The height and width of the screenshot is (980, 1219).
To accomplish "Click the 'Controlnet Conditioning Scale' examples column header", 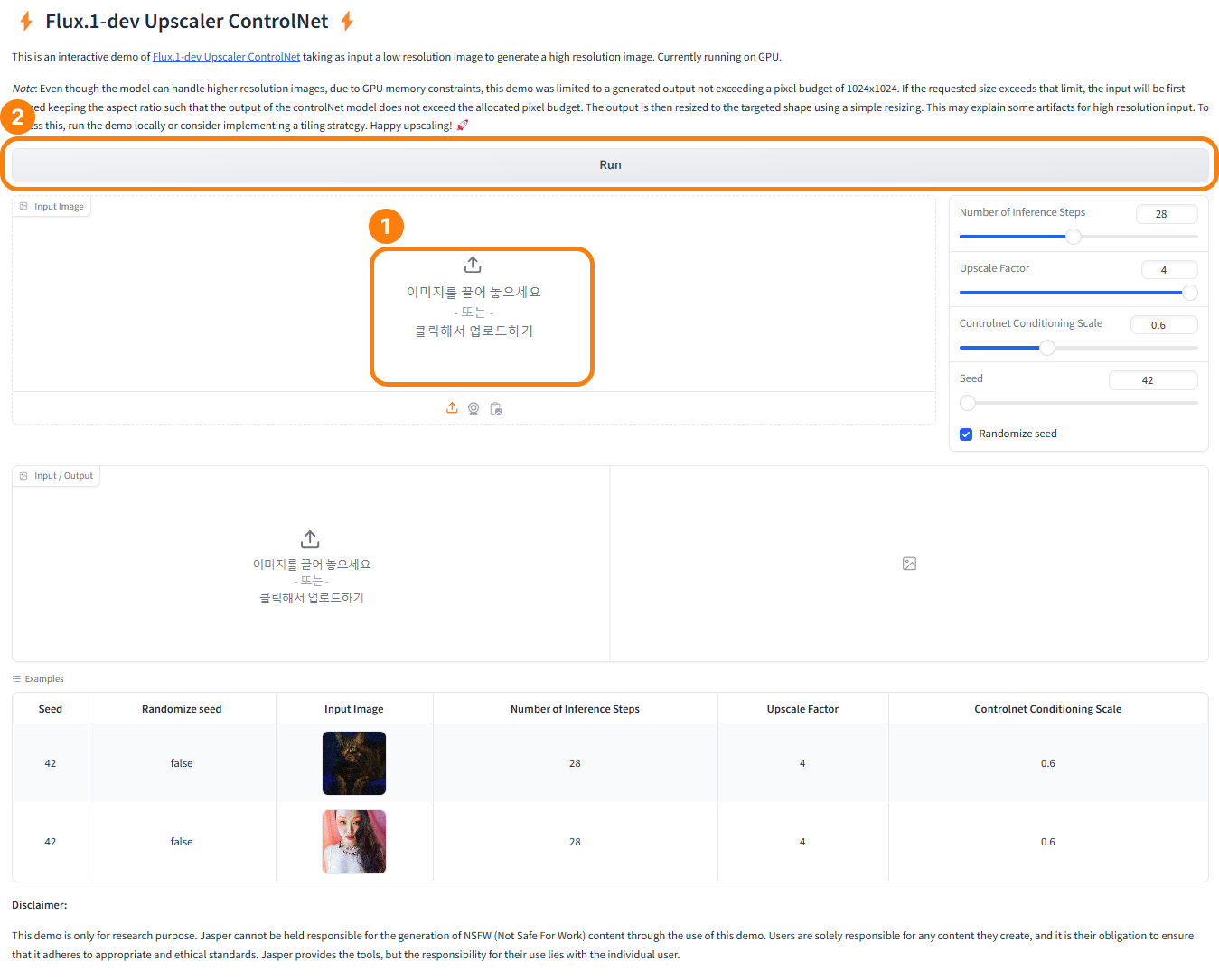I will (x=1047, y=709).
